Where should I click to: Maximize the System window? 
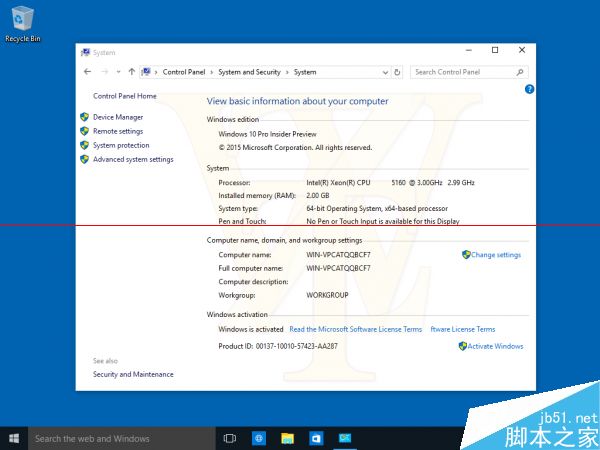click(495, 50)
